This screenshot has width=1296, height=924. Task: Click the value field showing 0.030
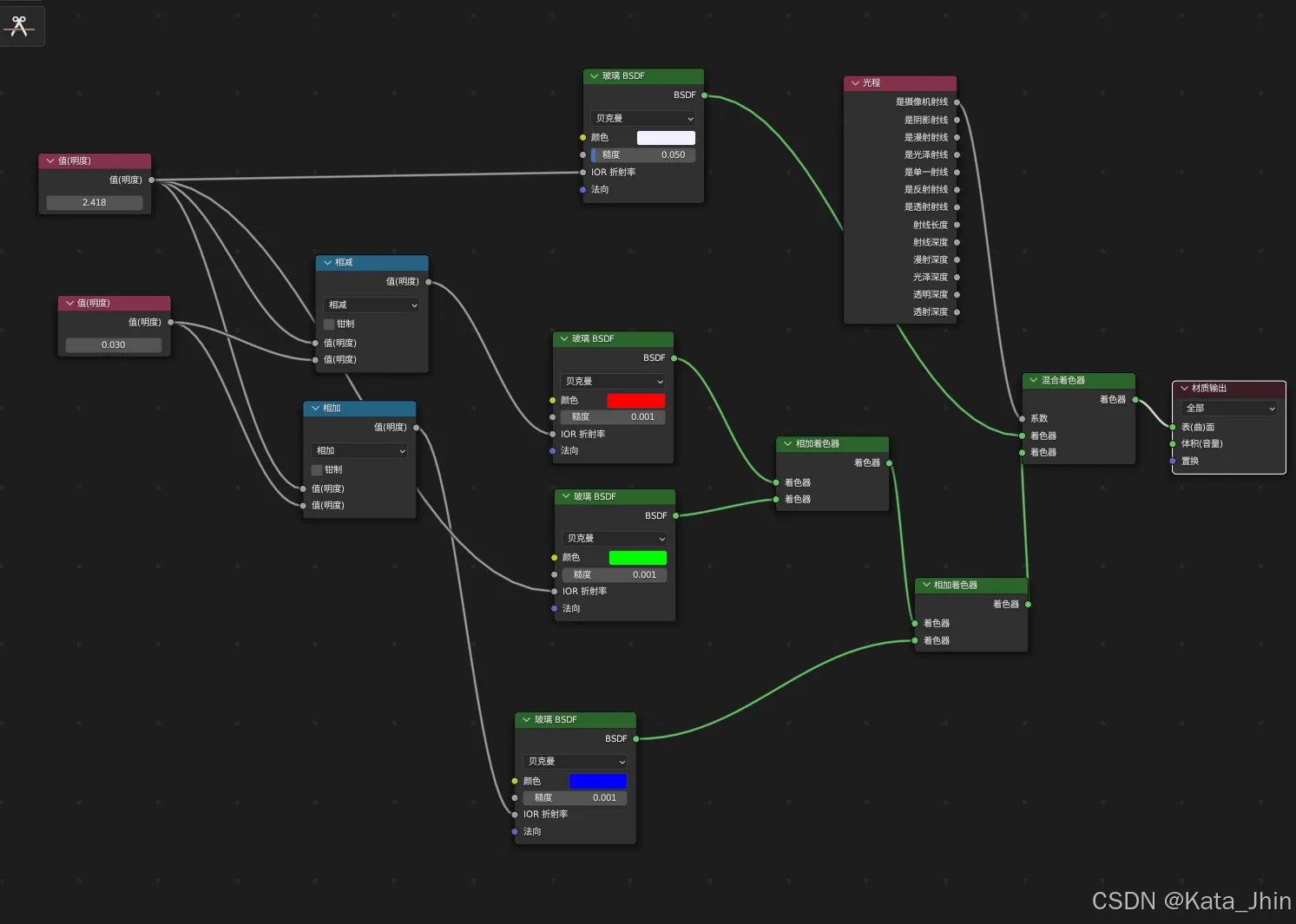[114, 345]
